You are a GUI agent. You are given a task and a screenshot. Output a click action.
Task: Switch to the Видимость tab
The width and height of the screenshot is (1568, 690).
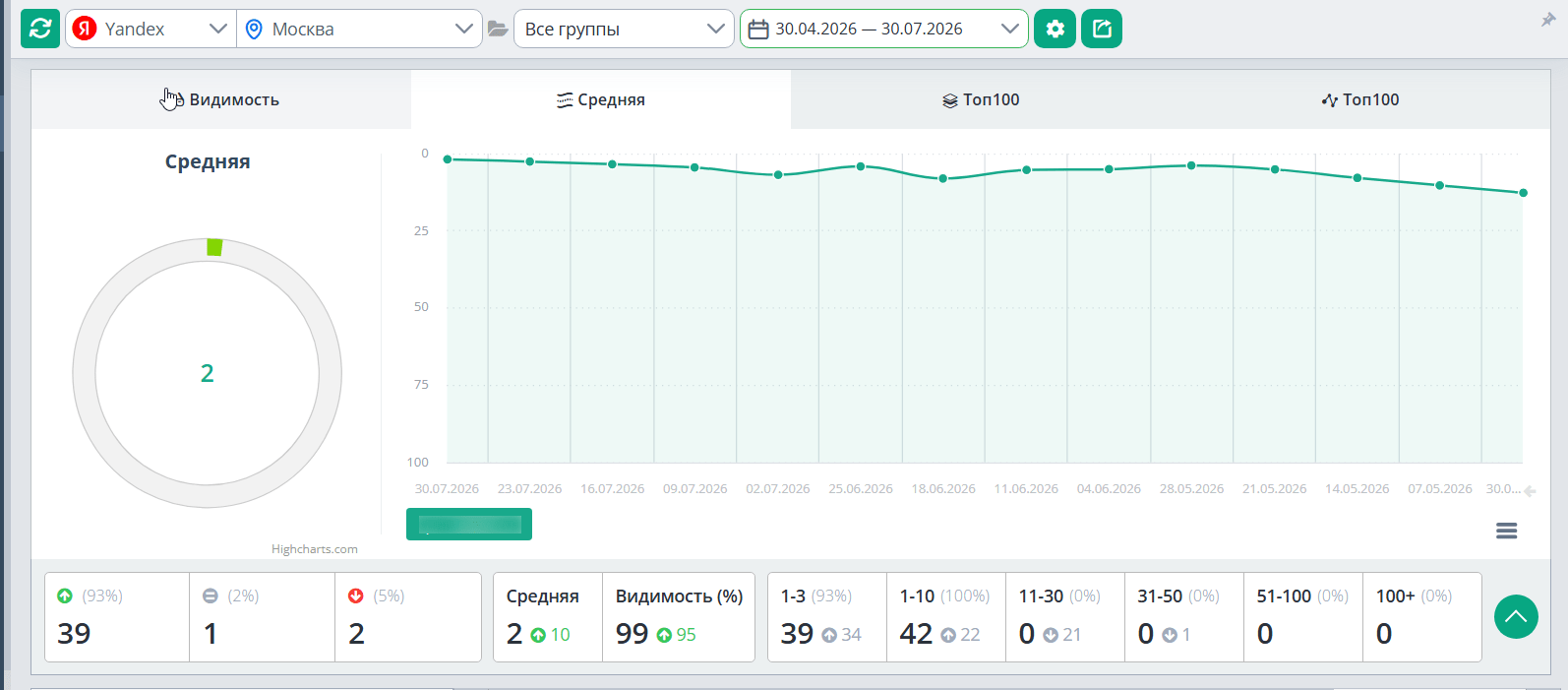pyautogui.click(x=221, y=99)
